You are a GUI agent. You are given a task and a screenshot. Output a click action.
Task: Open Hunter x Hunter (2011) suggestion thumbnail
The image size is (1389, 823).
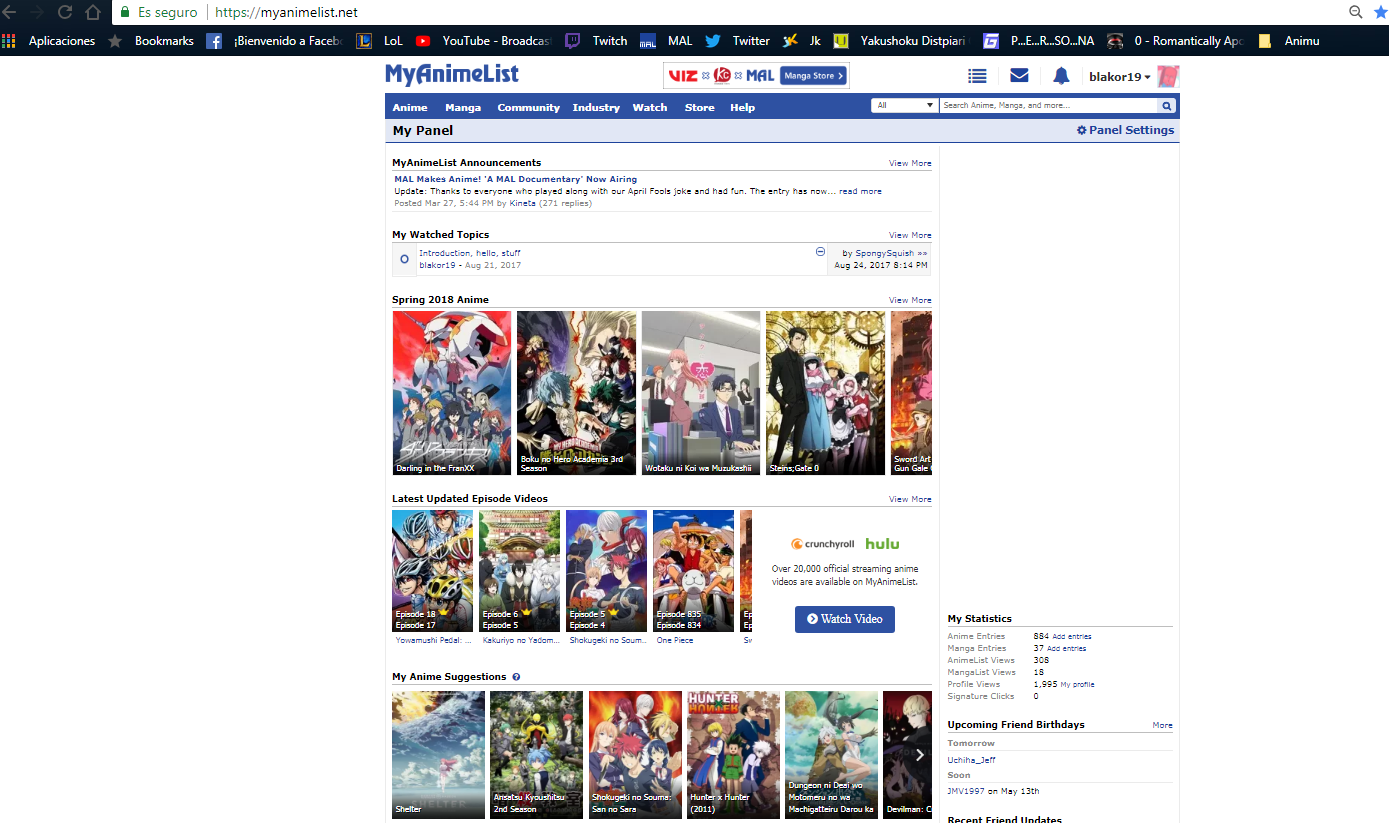point(733,754)
